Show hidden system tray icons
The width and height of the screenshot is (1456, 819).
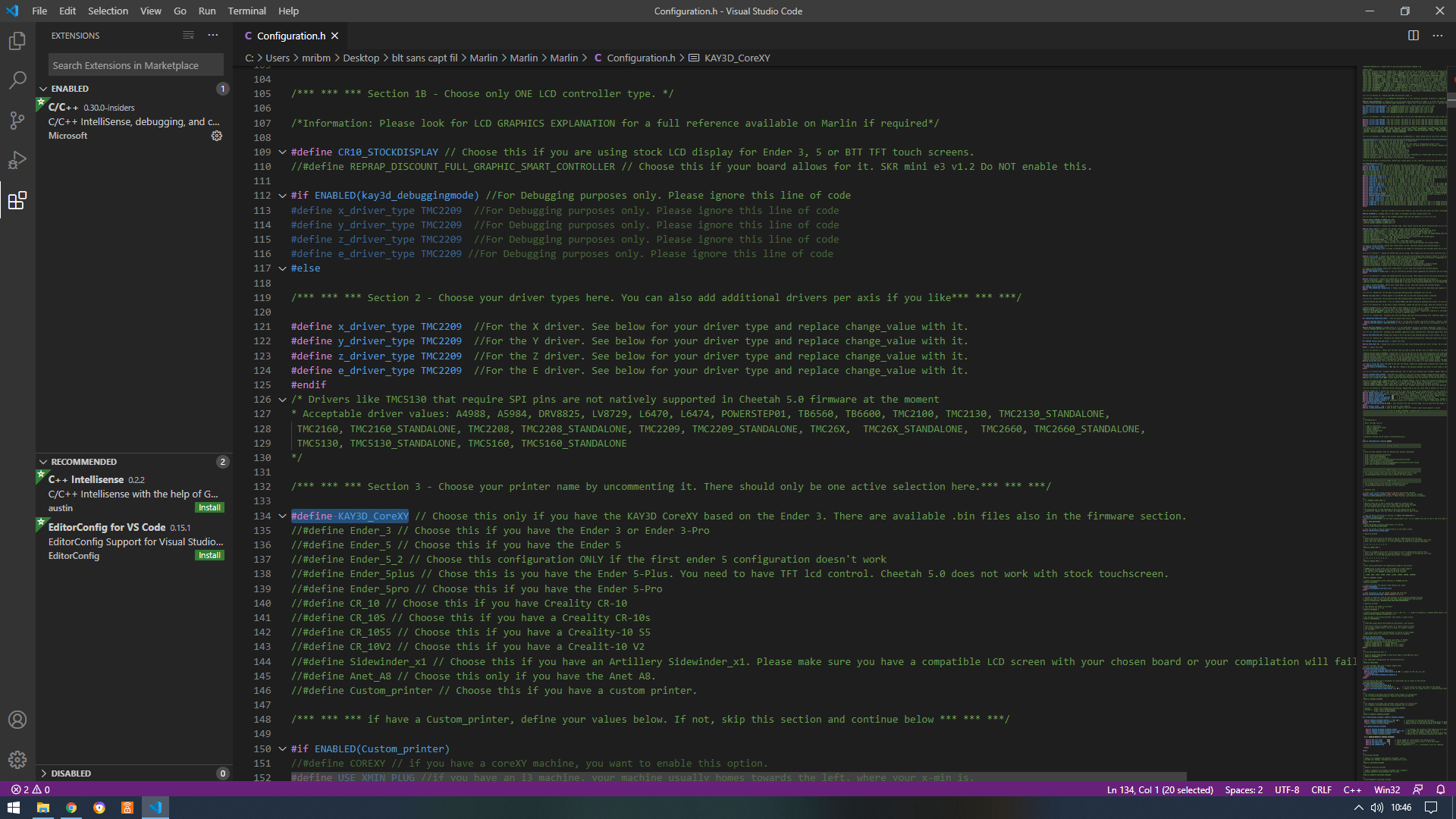point(1358,808)
